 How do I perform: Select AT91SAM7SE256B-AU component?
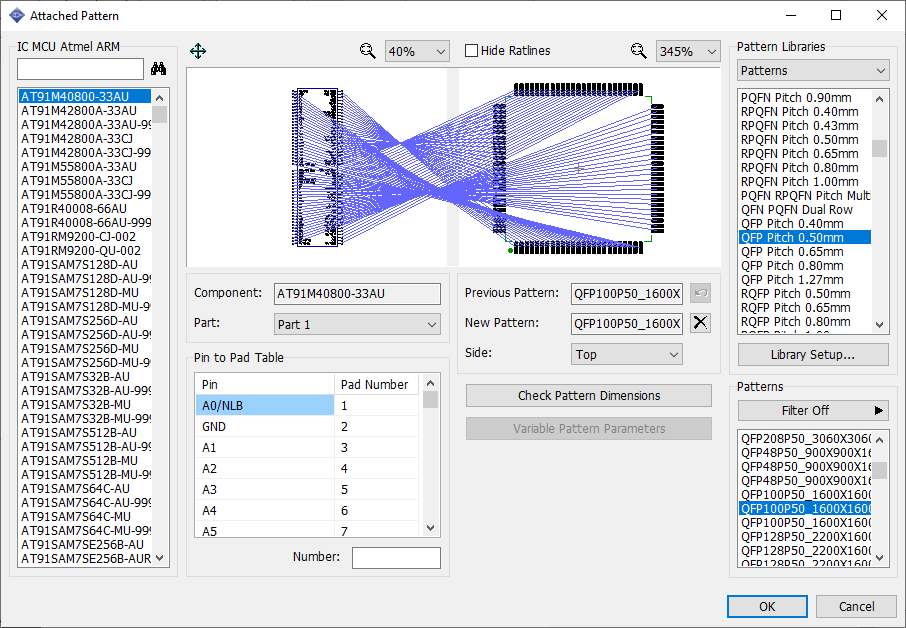85,544
